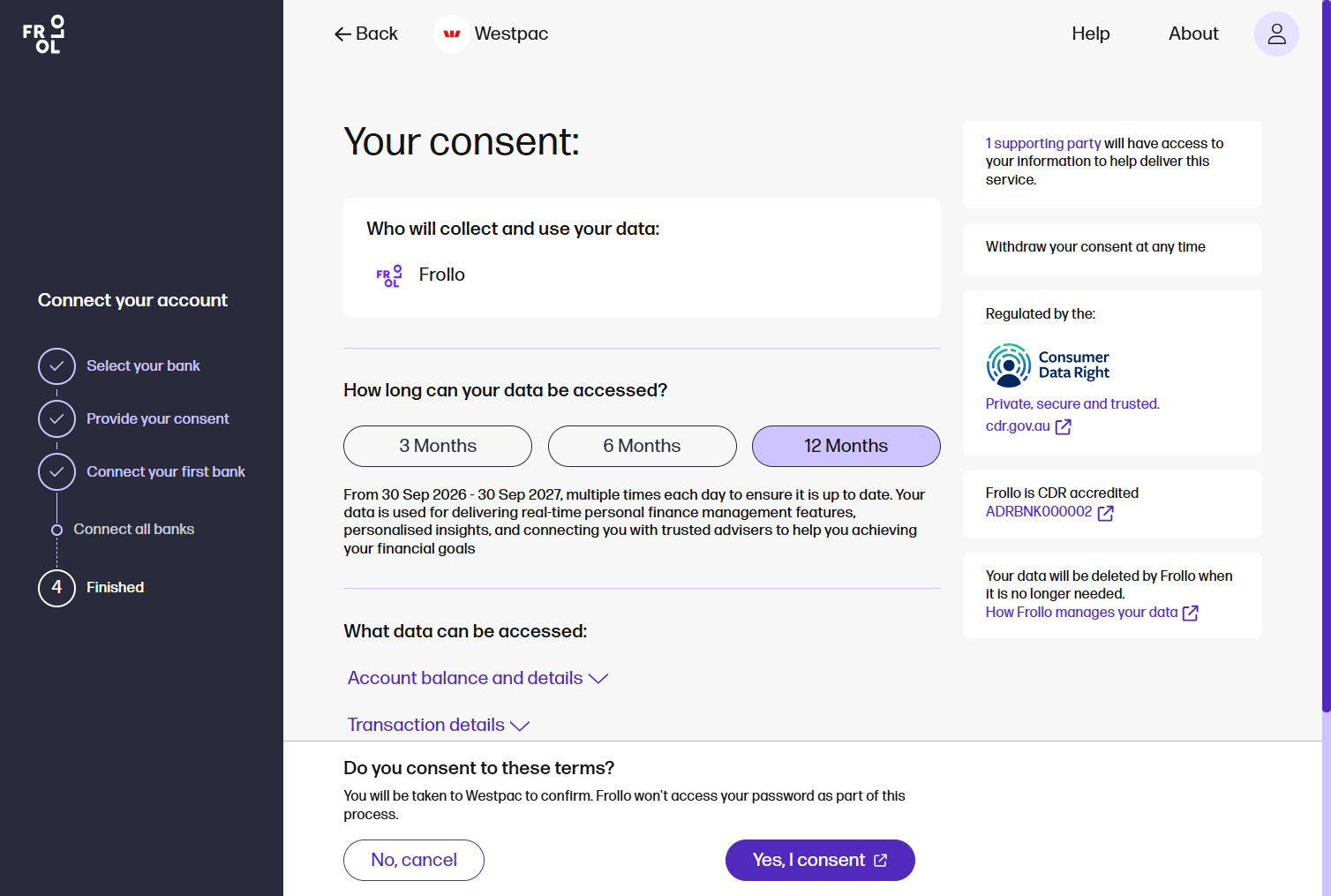Click the Your consent: heading
The image size is (1331, 896).
pyautogui.click(x=462, y=141)
